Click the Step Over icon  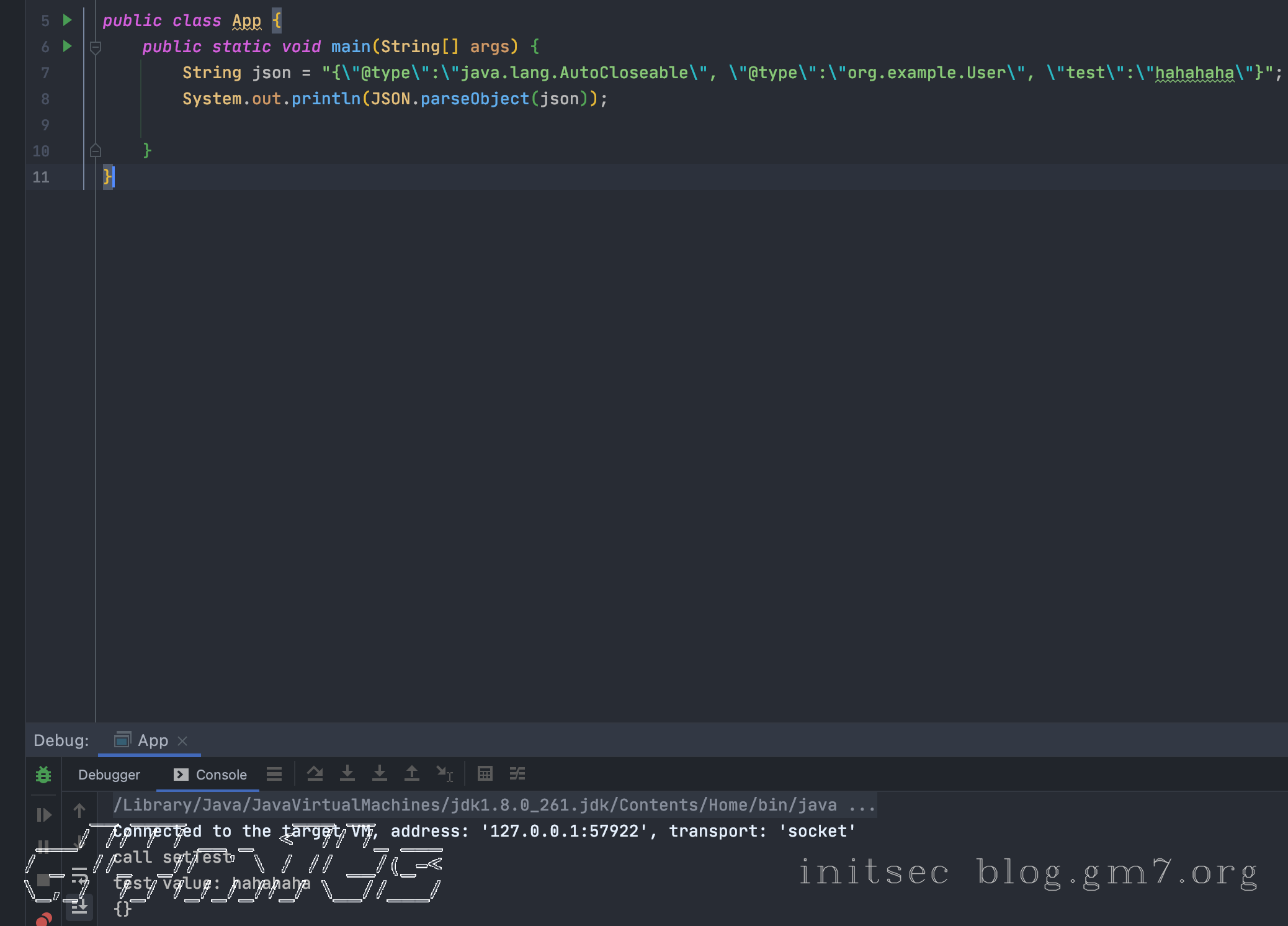pos(315,773)
